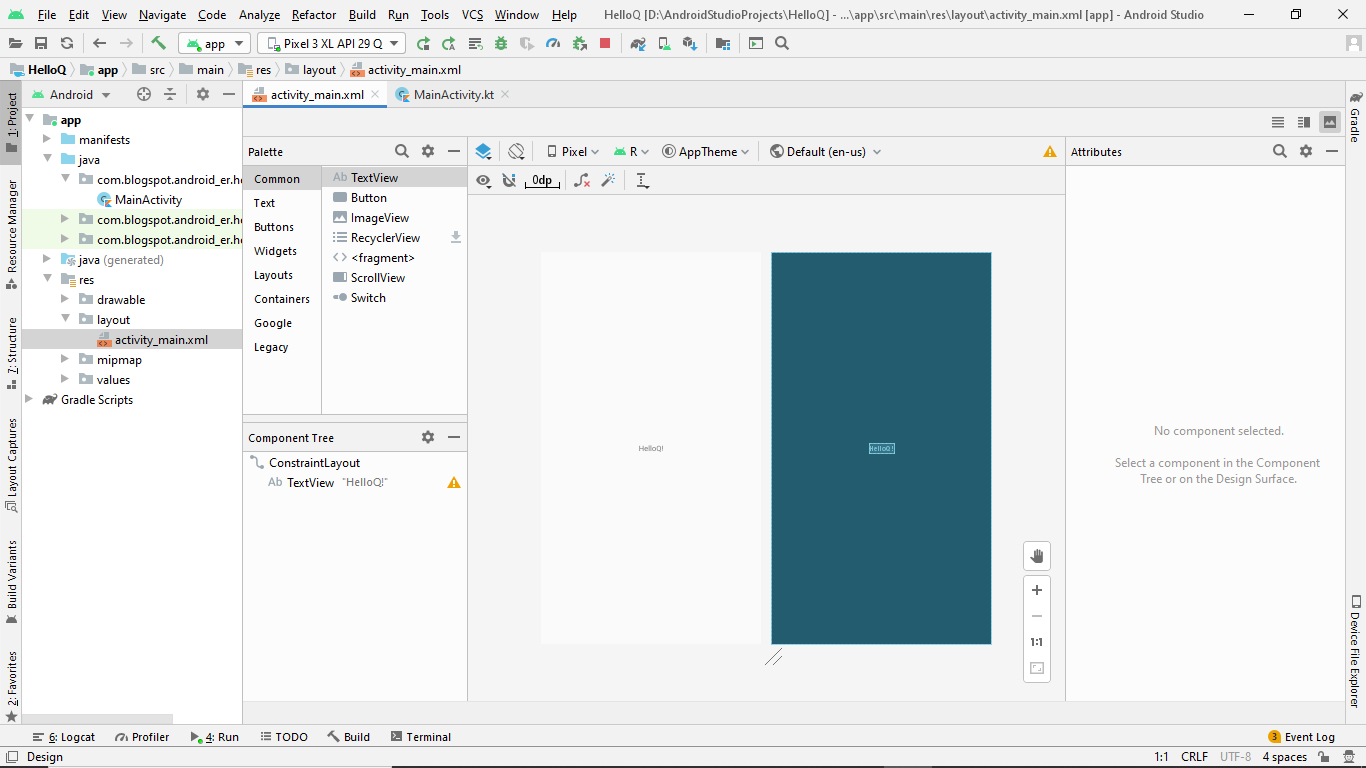Toggle Autoconnect in the constraint toolbar
This screenshot has width=1366, height=768.
pos(510,181)
